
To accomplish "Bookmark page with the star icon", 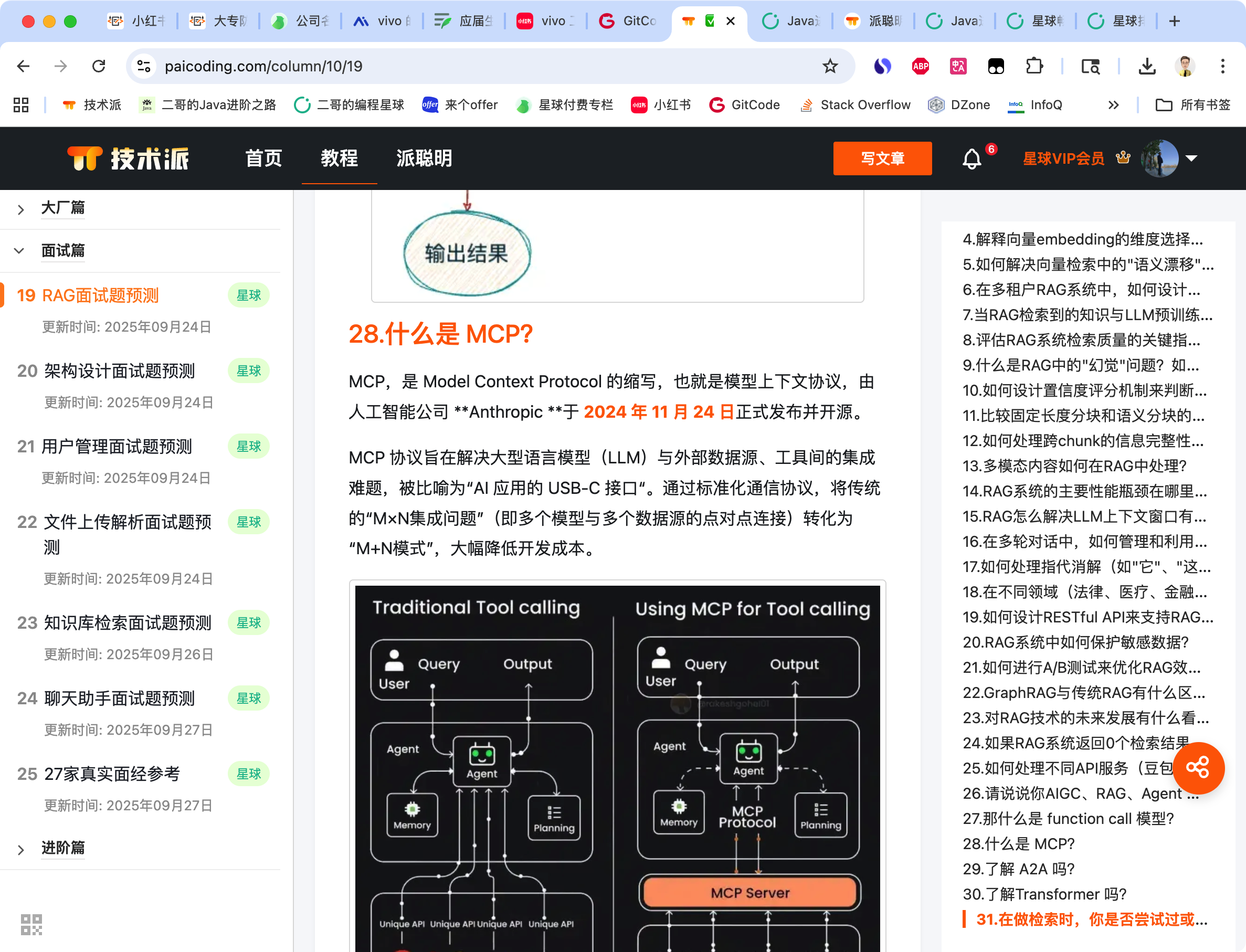I will click(x=830, y=66).
